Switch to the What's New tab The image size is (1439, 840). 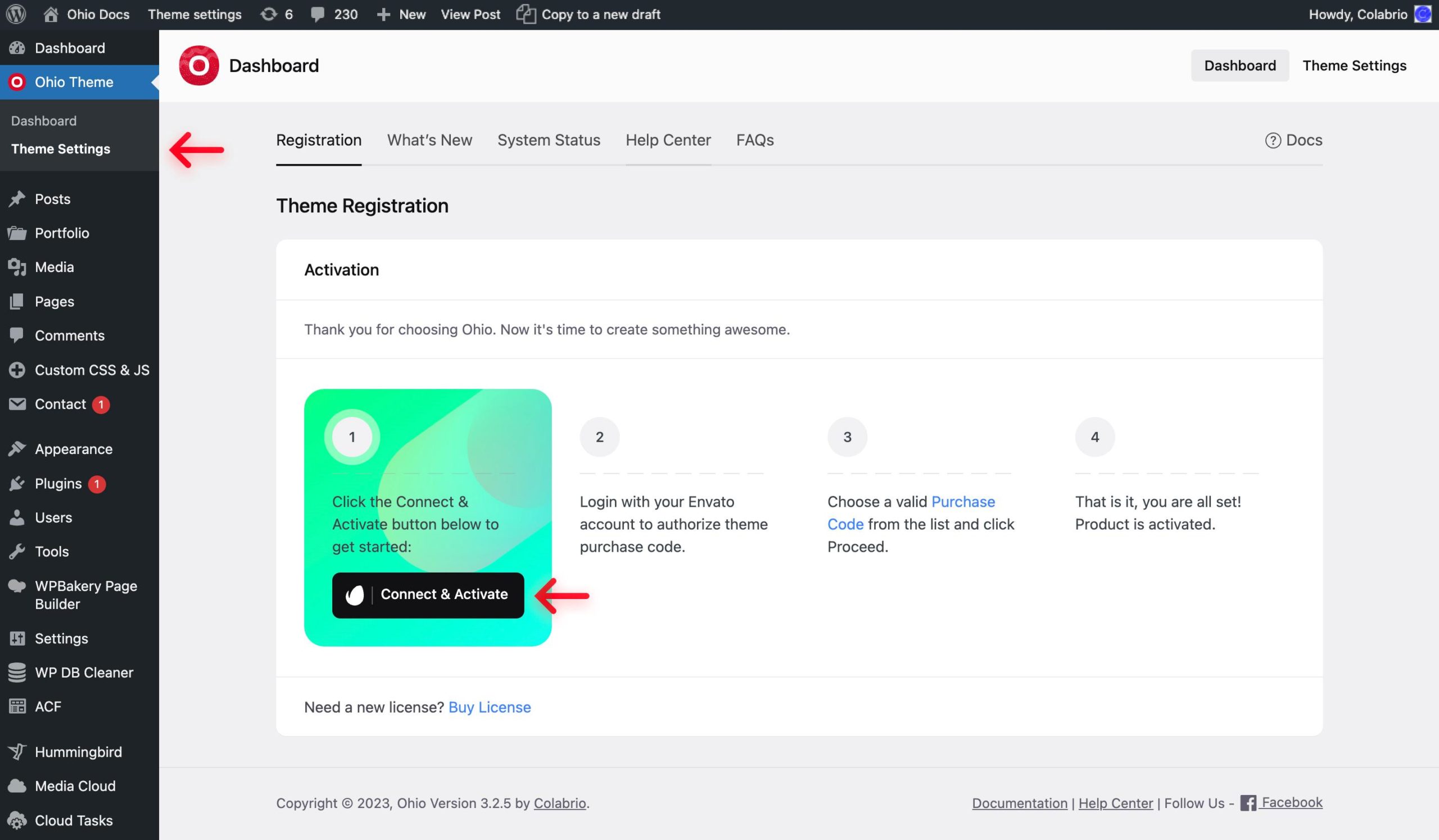(x=429, y=140)
